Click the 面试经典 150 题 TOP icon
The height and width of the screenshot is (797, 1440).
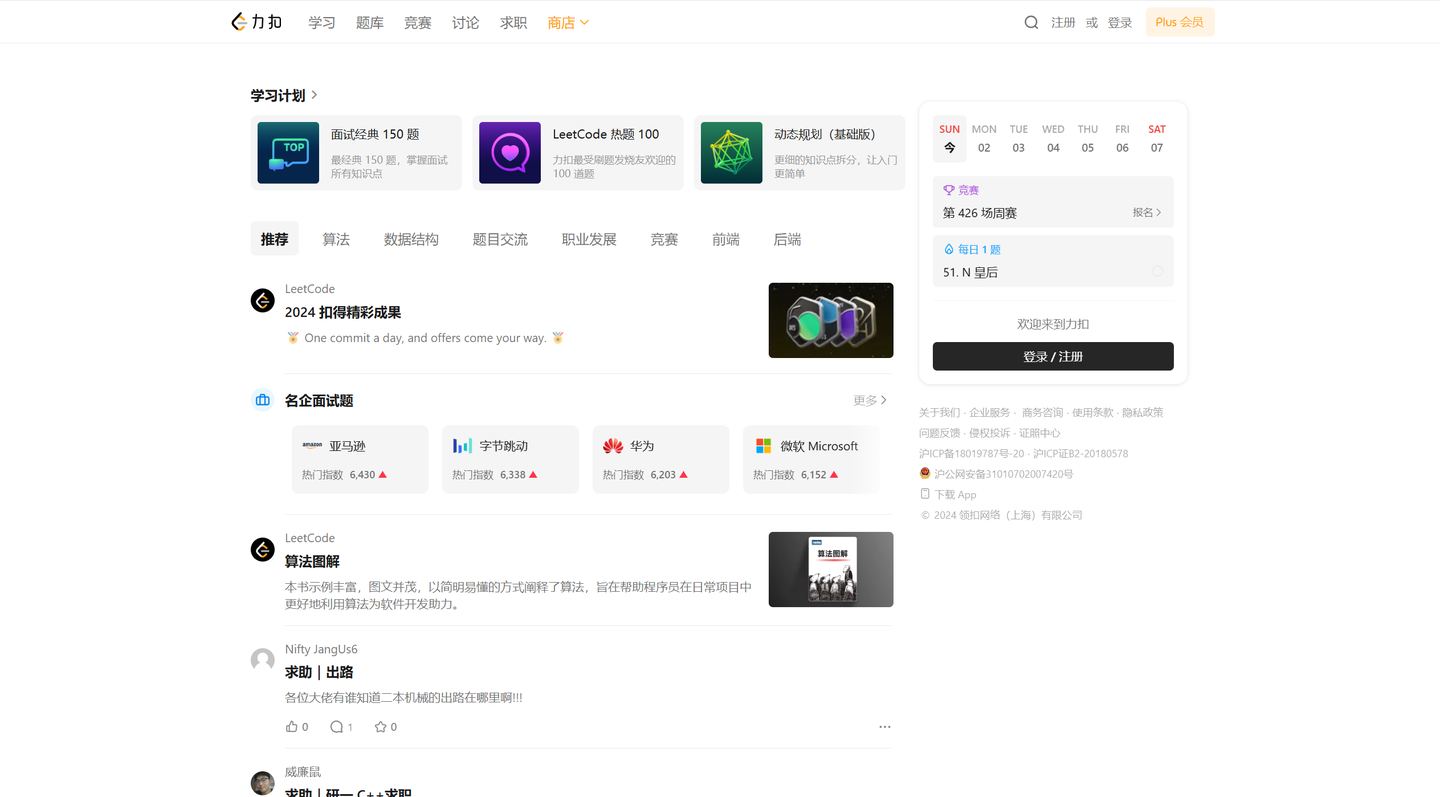288,153
